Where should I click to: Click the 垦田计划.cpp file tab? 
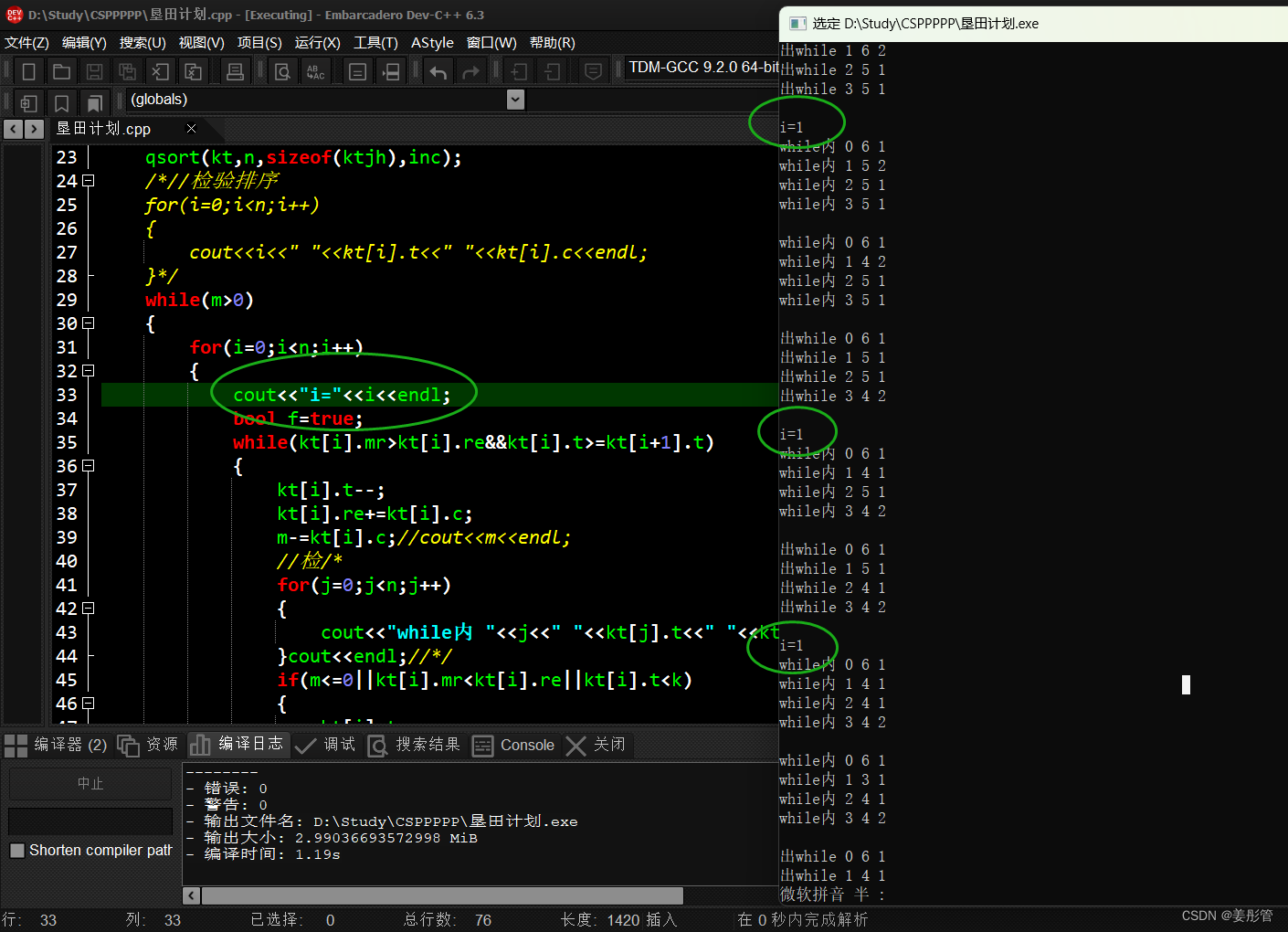pyautogui.click(x=104, y=129)
